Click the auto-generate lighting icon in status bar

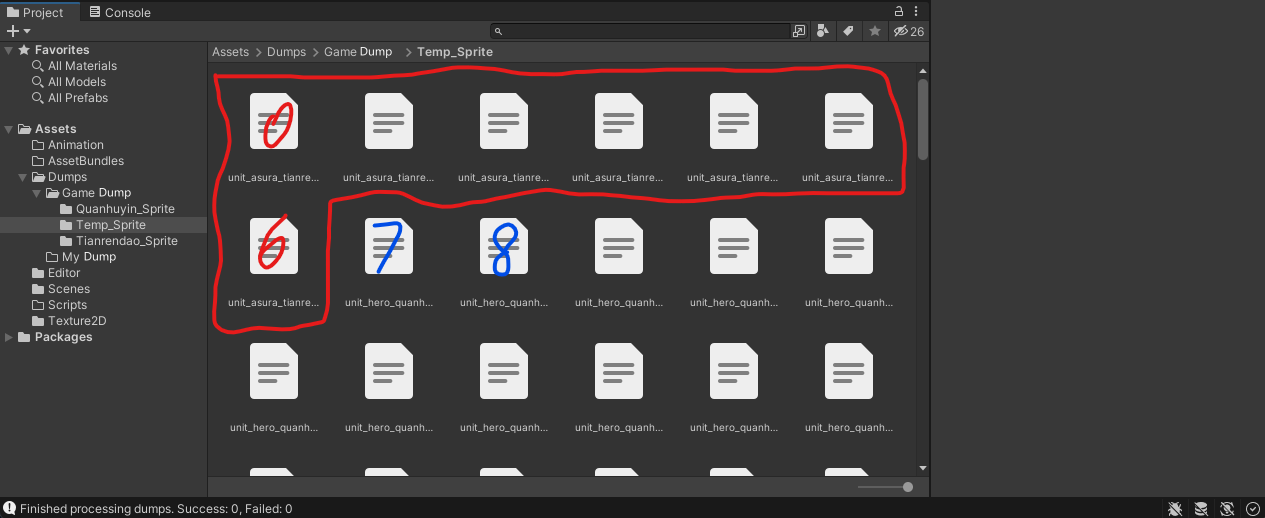(x=1227, y=509)
